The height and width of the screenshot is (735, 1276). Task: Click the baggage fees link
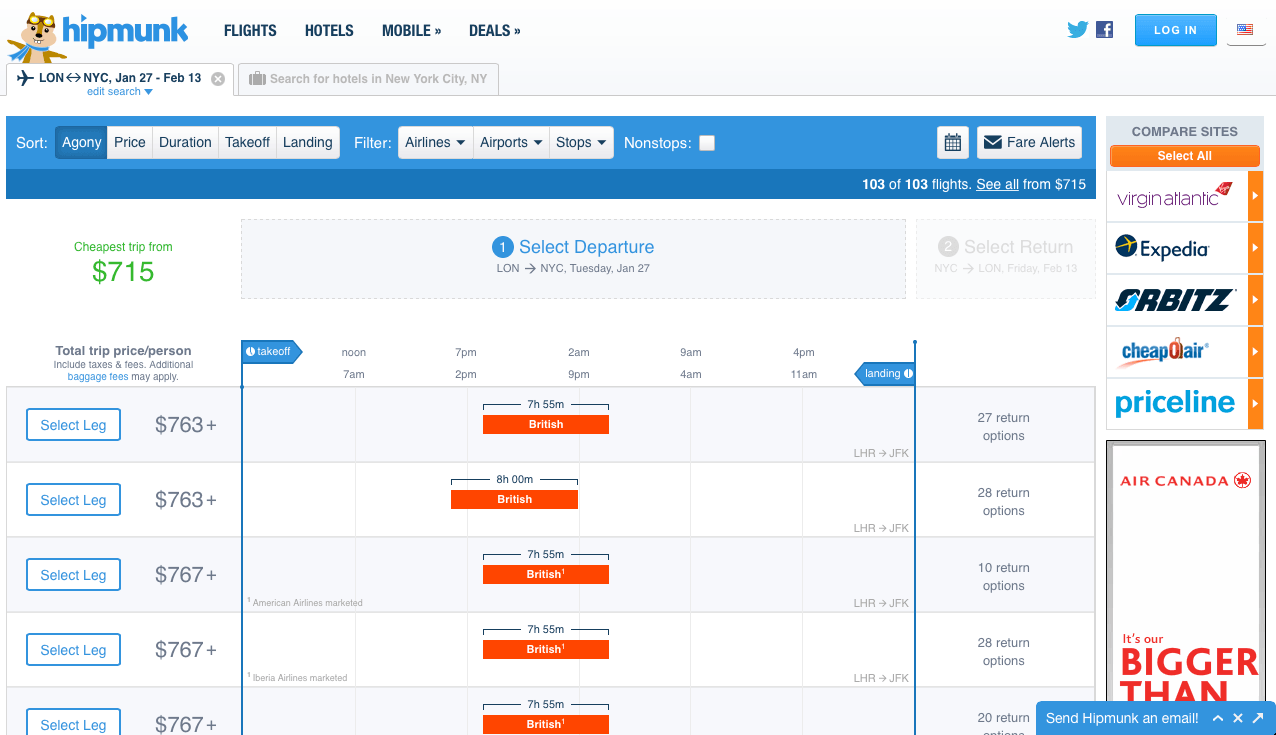click(x=97, y=377)
